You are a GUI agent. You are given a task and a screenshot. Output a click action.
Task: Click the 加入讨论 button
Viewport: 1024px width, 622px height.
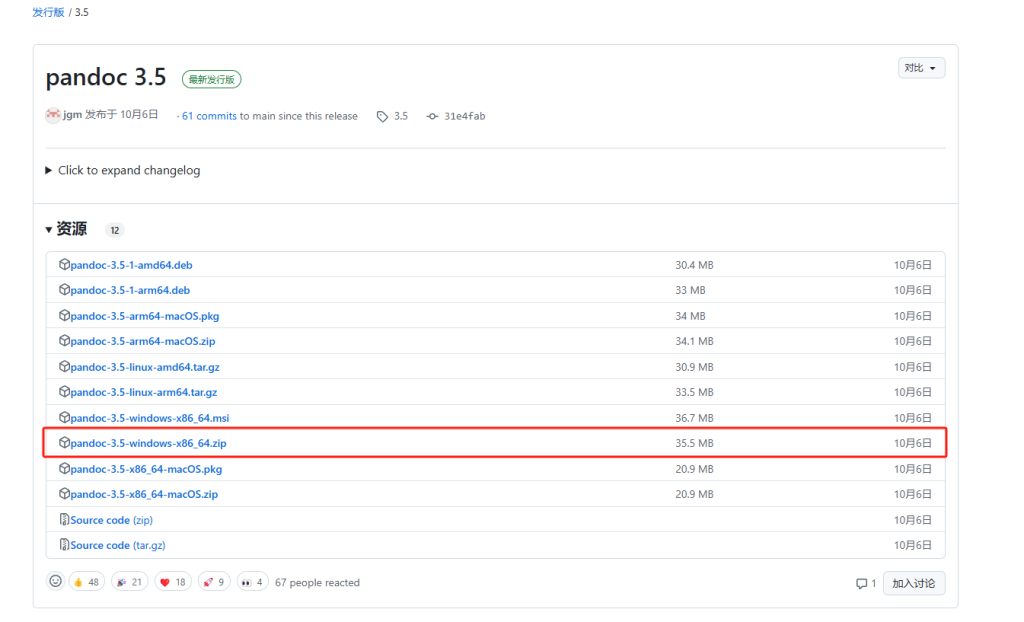(913, 583)
